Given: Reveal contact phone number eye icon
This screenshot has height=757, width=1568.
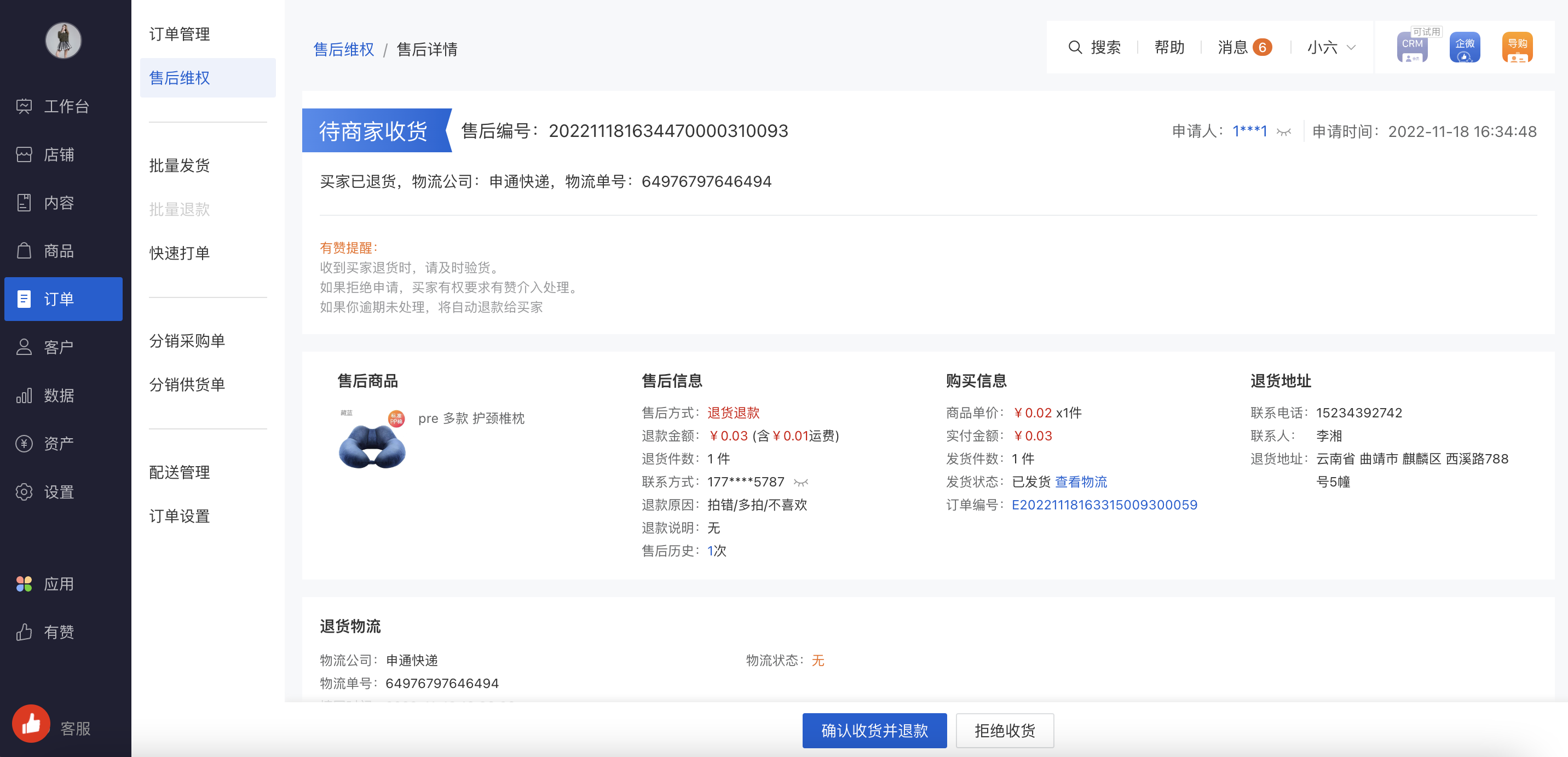Looking at the screenshot, I should (x=801, y=483).
